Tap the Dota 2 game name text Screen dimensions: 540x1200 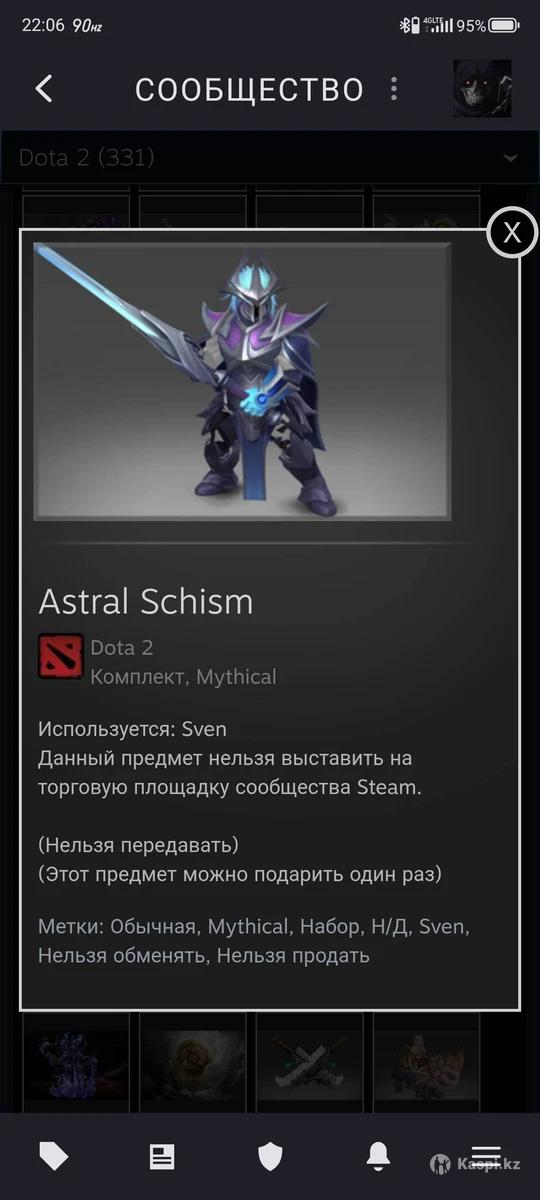[x=122, y=648]
